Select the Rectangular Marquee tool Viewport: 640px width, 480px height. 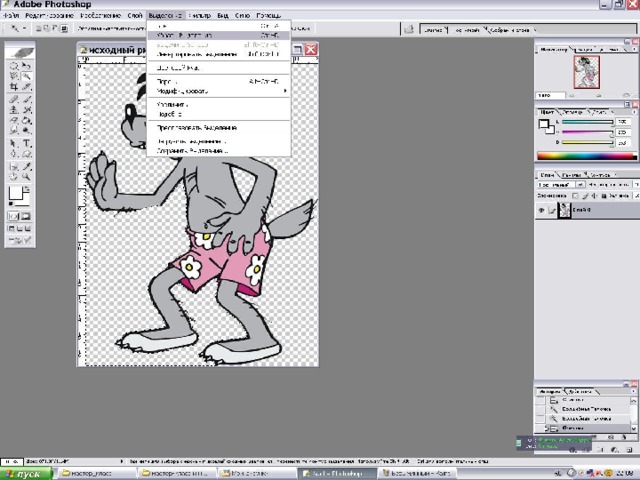(14, 65)
